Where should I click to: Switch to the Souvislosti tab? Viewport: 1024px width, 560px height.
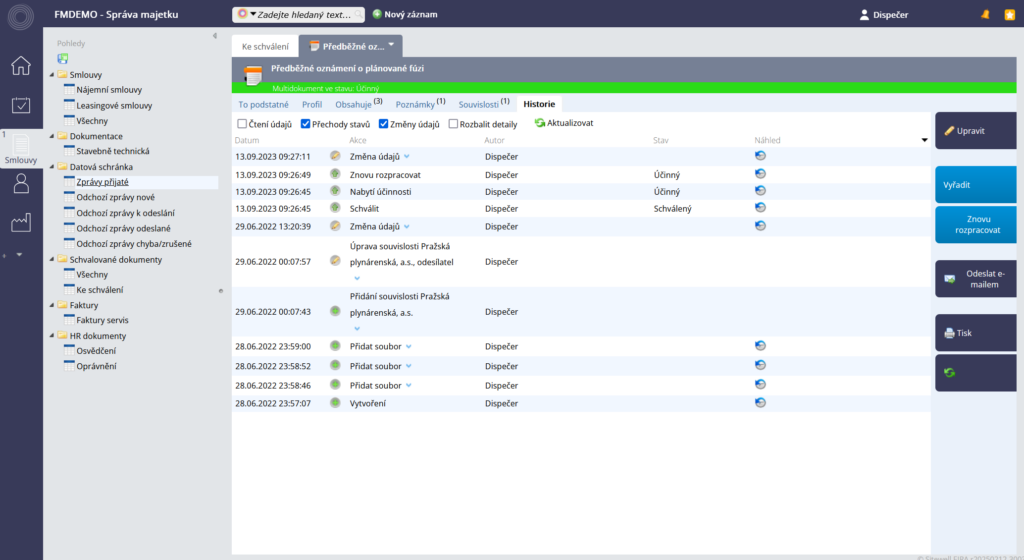(484, 104)
